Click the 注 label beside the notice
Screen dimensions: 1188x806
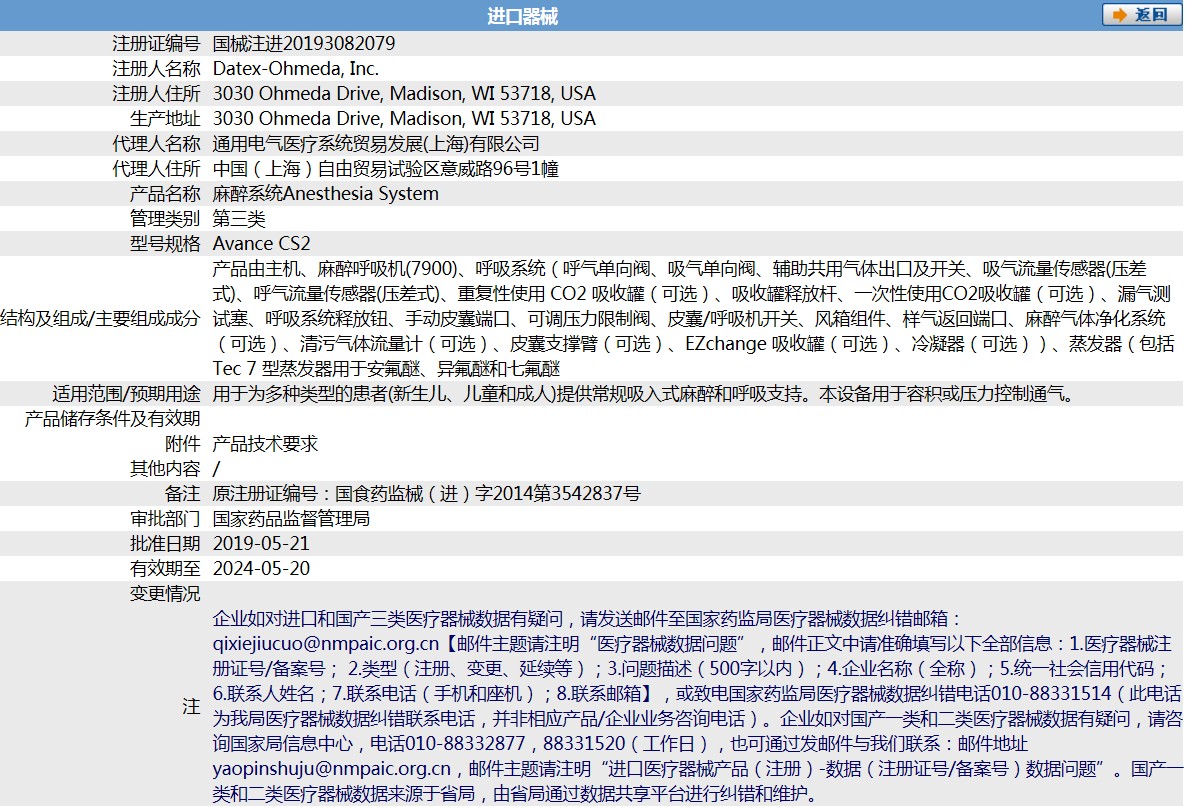192,706
